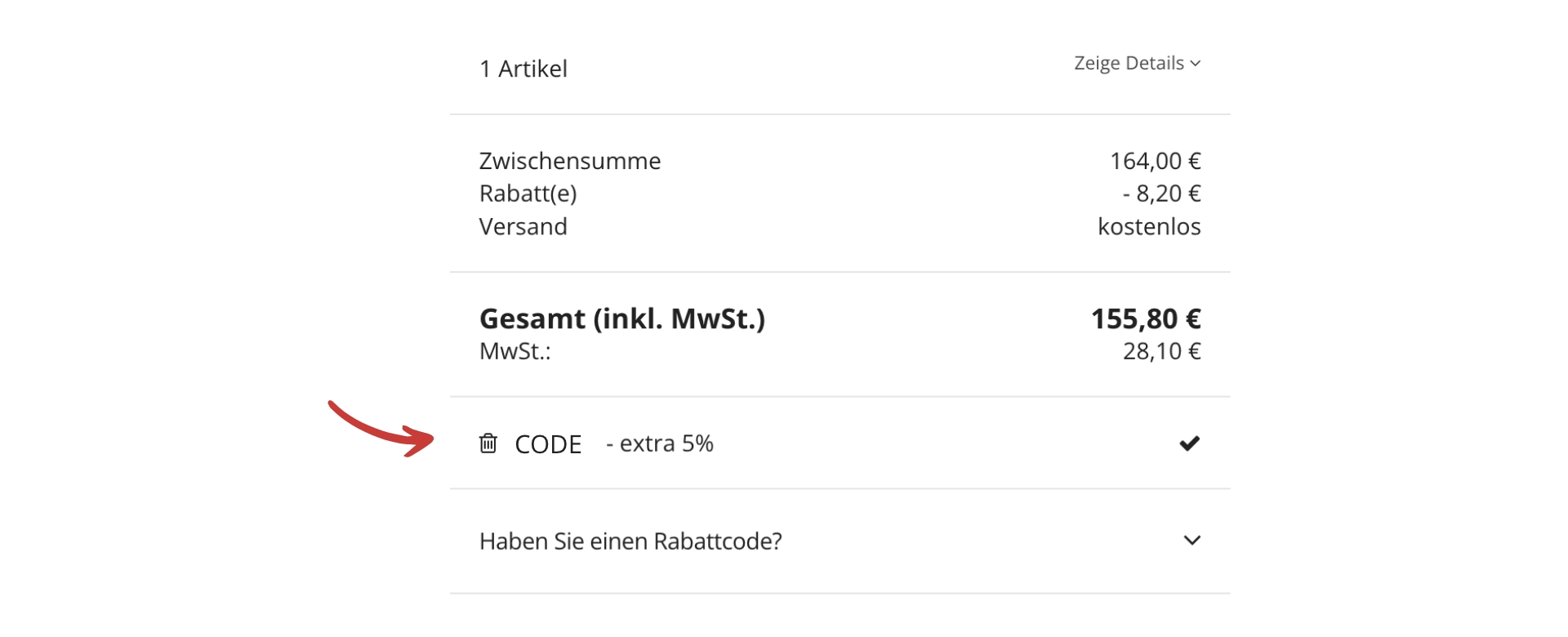
Task: Click the kostenlos shipping value
Action: (1149, 226)
